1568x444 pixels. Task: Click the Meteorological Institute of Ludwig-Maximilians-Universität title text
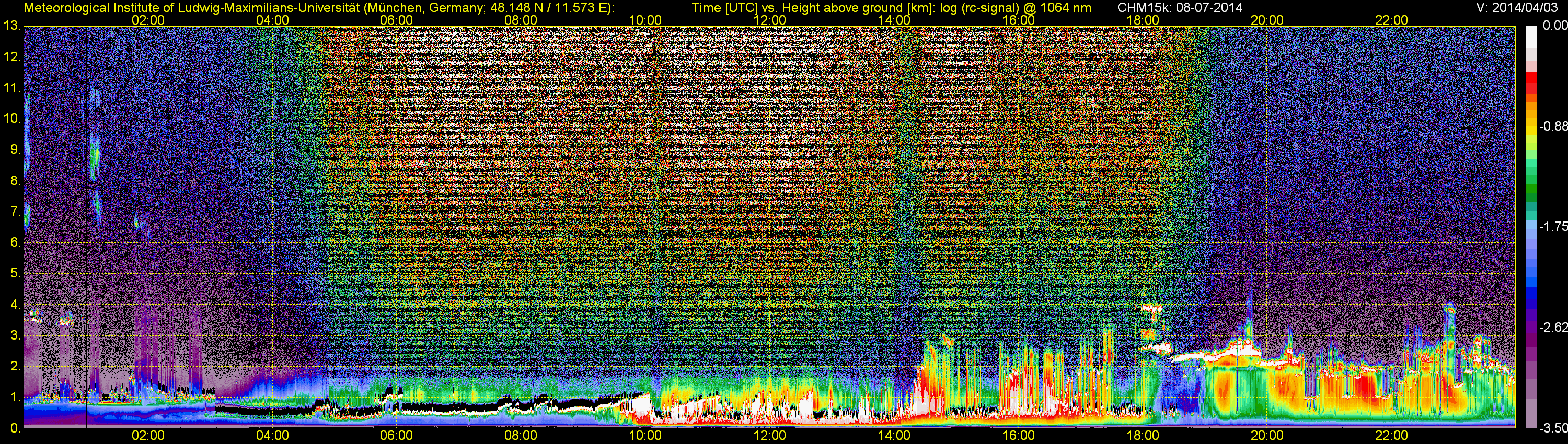tap(318, 7)
